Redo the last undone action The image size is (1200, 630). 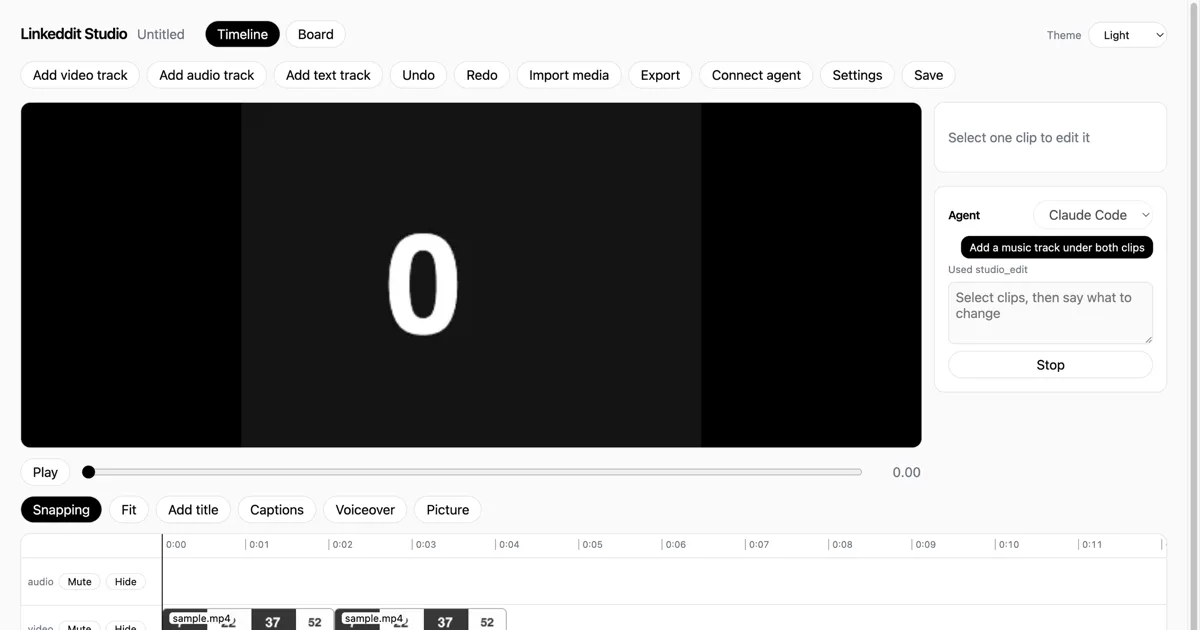coord(481,75)
